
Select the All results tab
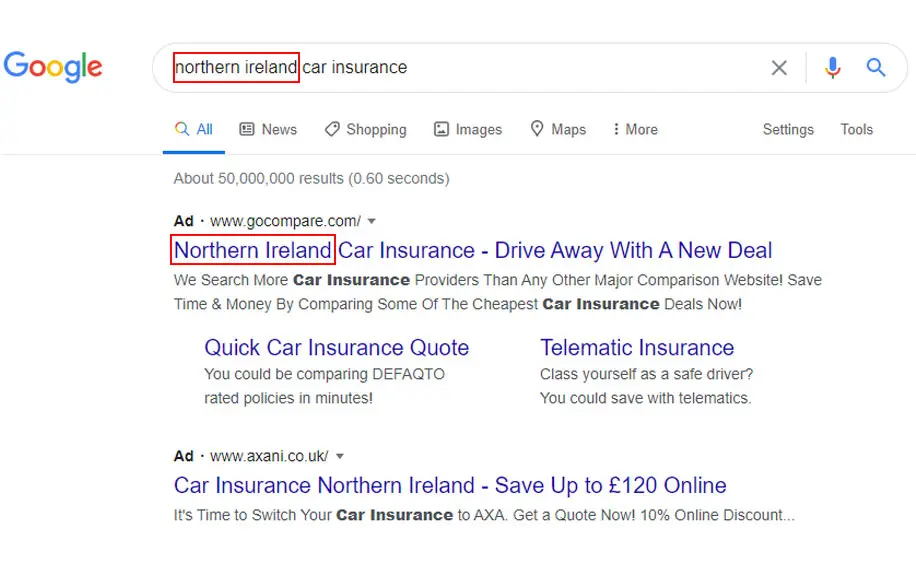(x=194, y=129)
